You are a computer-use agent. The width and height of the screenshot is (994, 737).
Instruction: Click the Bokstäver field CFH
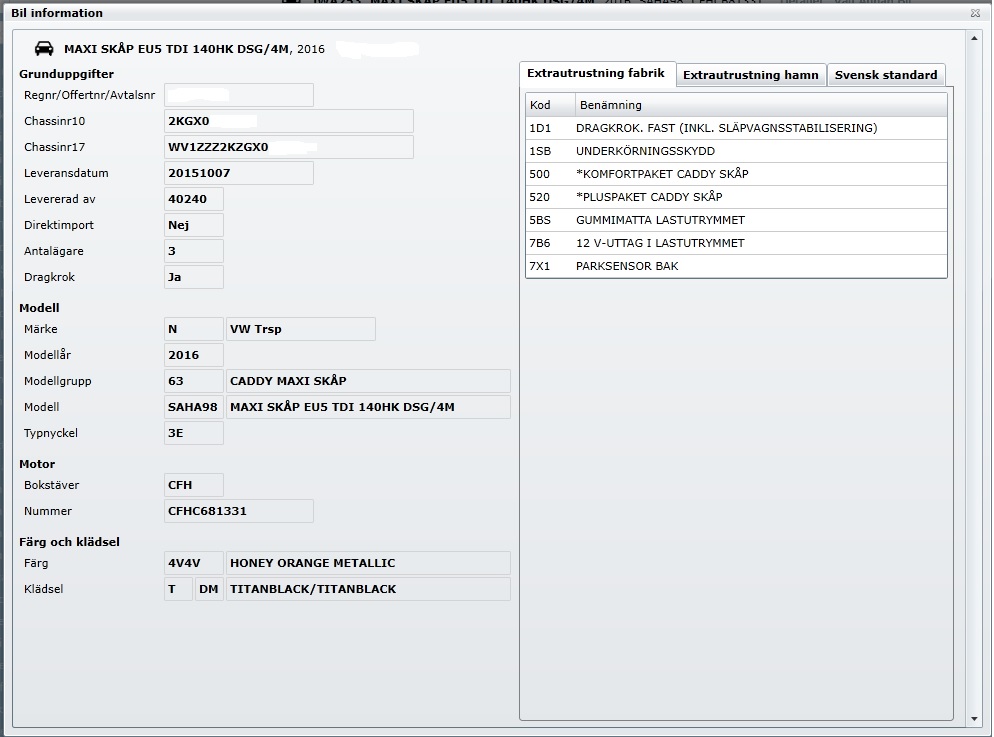(x=193, y=485)
